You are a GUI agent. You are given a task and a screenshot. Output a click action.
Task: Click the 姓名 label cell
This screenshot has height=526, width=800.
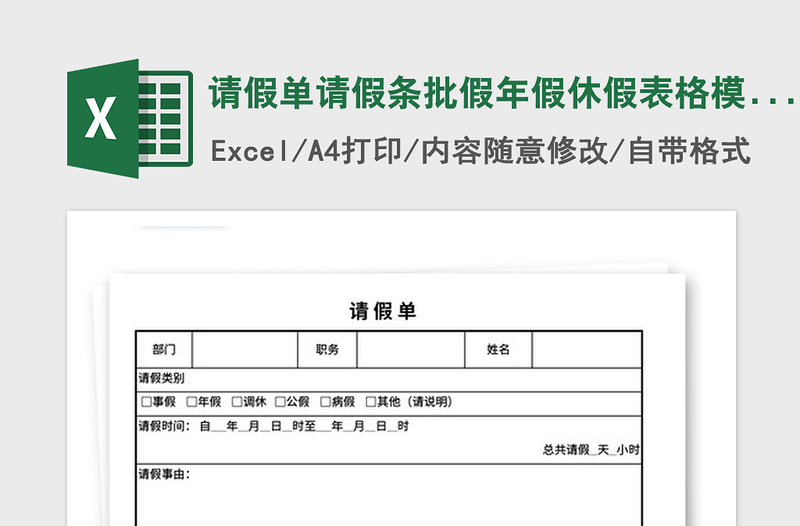(x=498, y=349)
